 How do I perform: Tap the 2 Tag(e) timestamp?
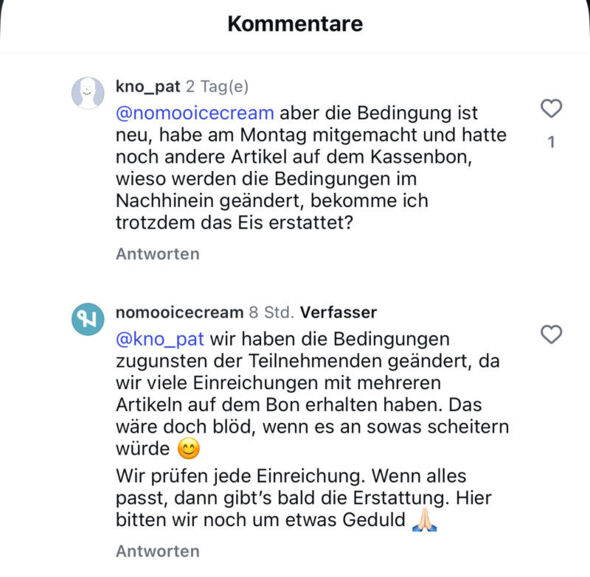217,87
